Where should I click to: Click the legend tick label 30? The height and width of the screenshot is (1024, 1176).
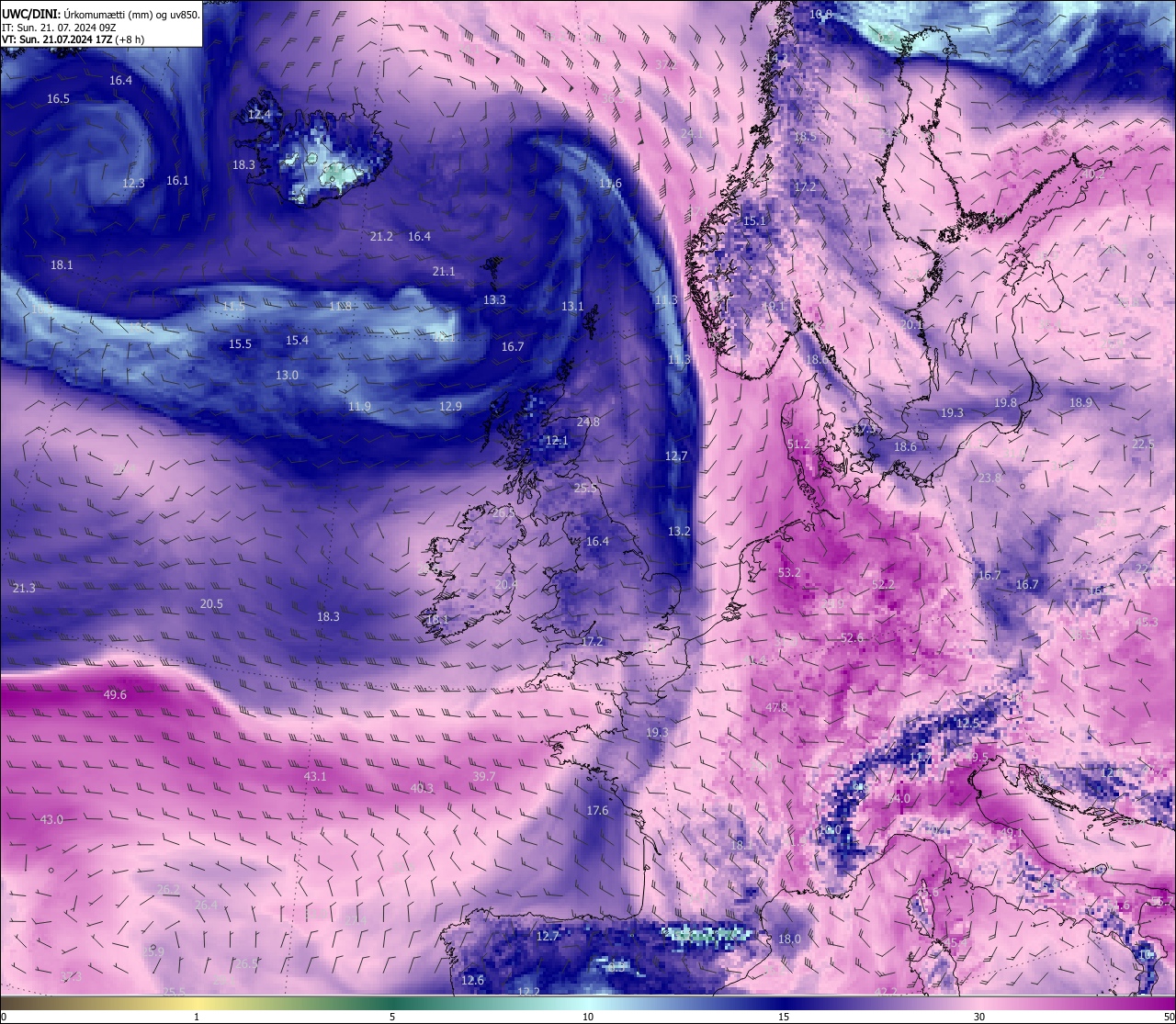tap(979, 1017)
